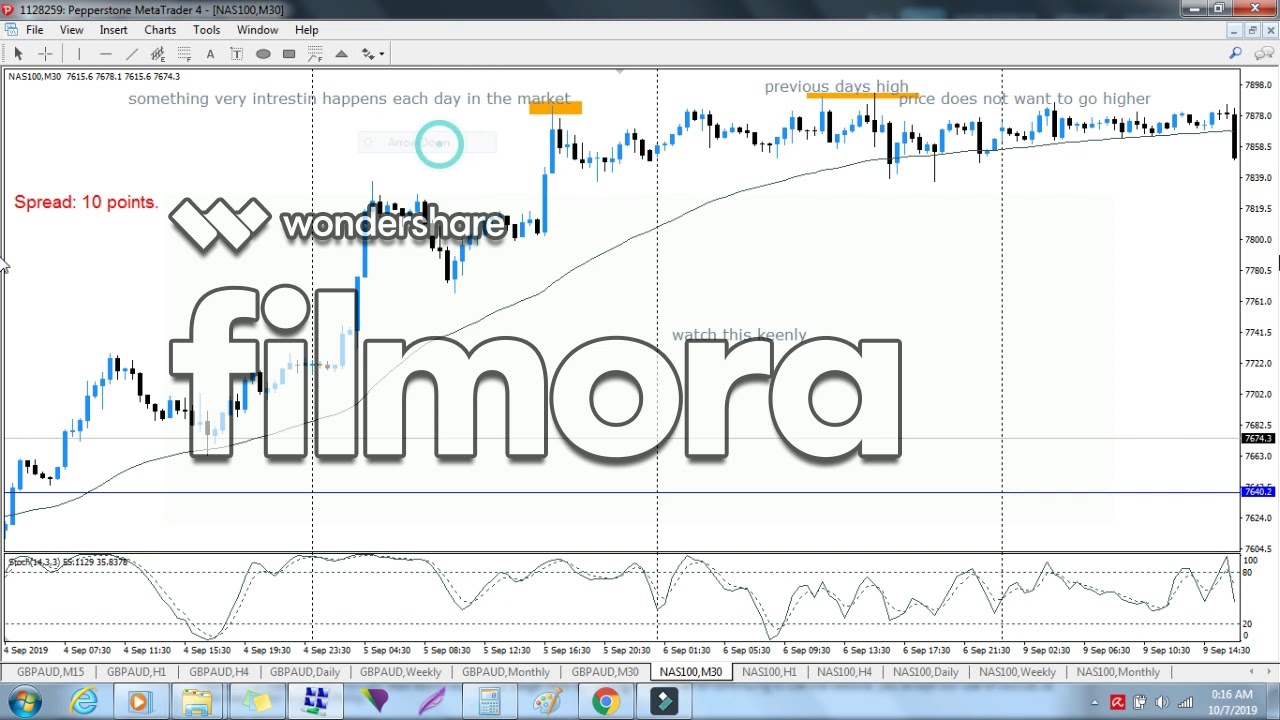Open the Window menu
This screenshot has height=720, width=1280.
[x=257, y=30]
